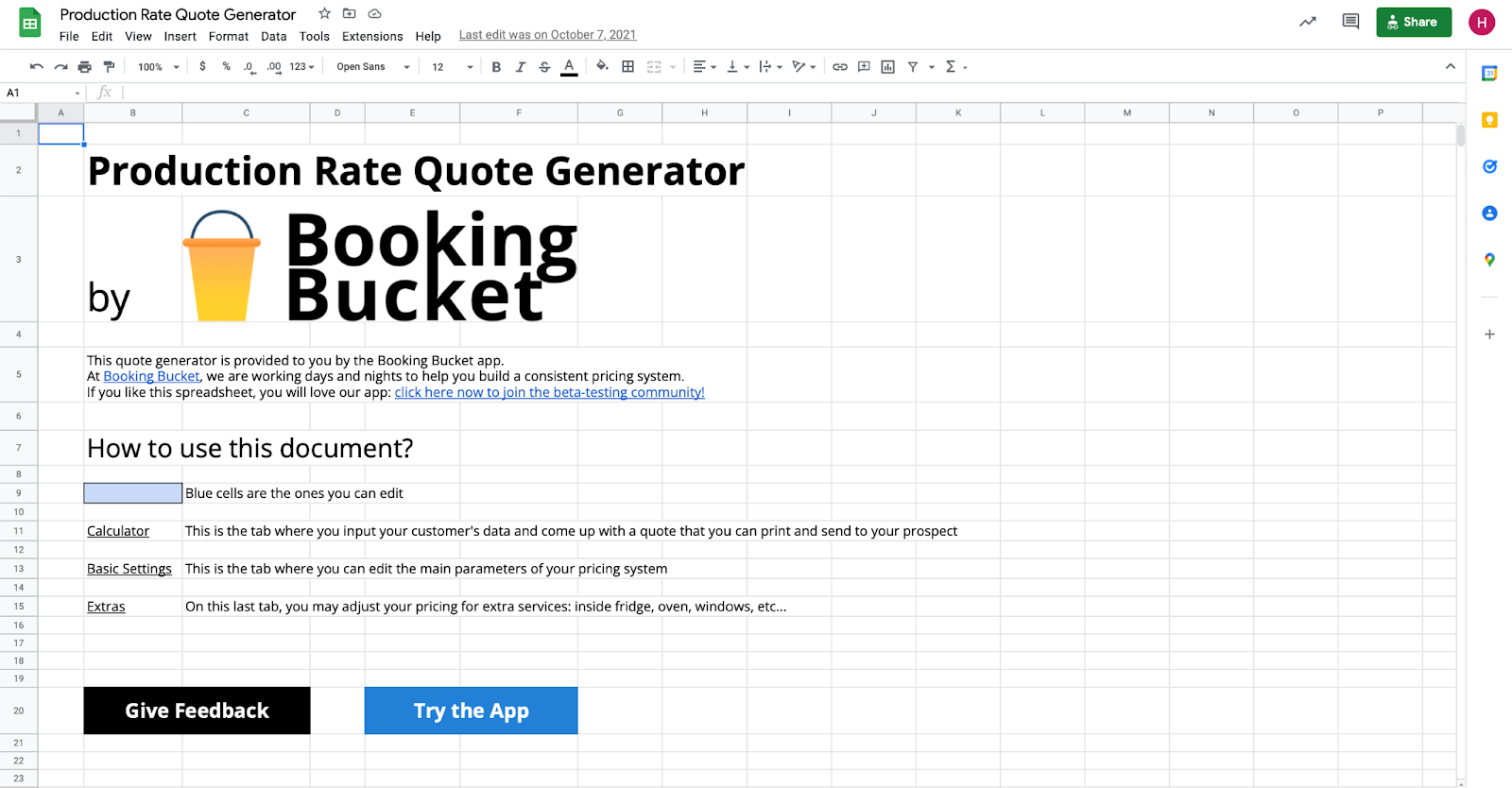
Task: Open last edit version history link
Action: [547, 35]
